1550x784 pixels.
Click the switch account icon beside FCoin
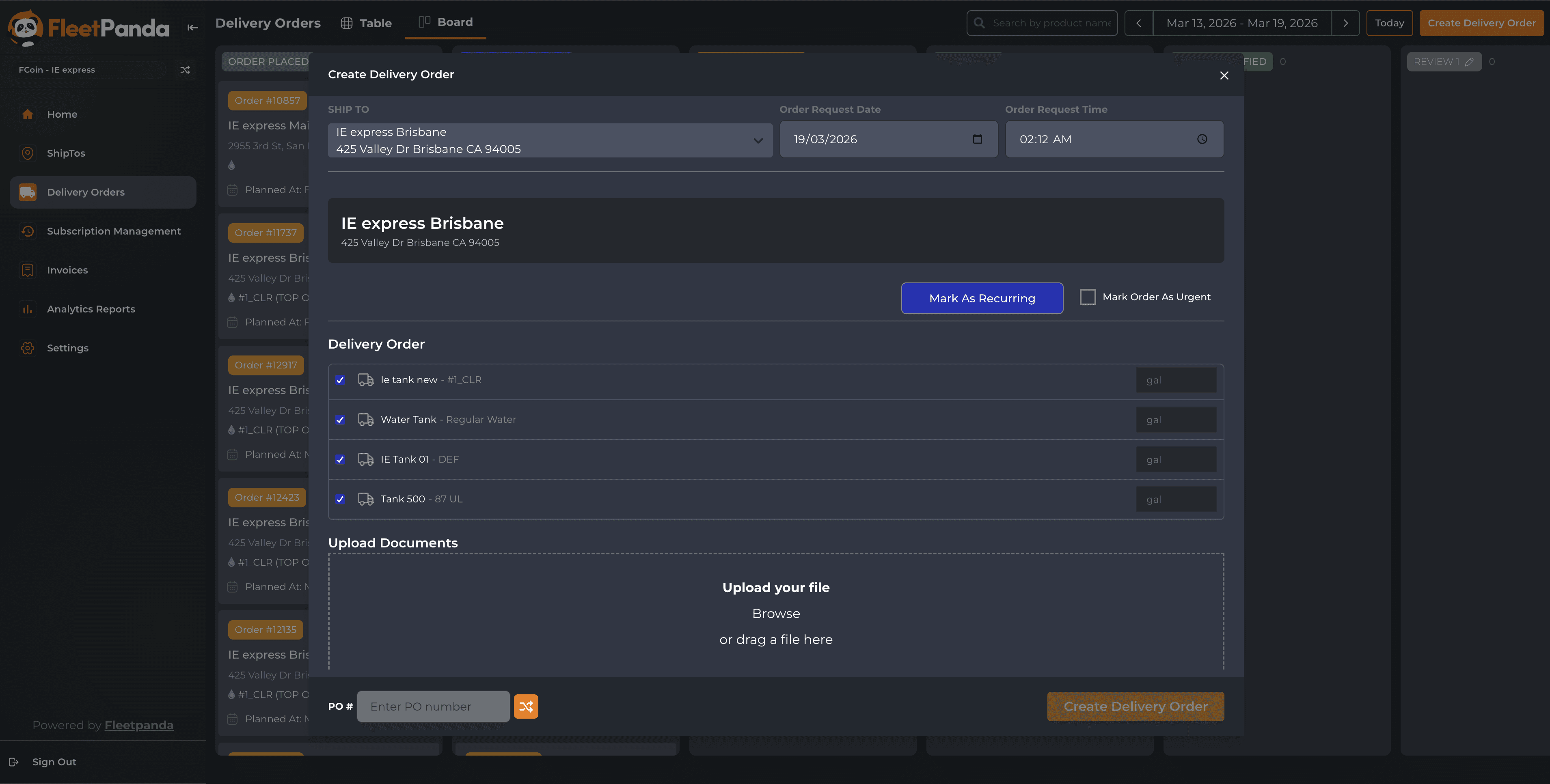185,70
